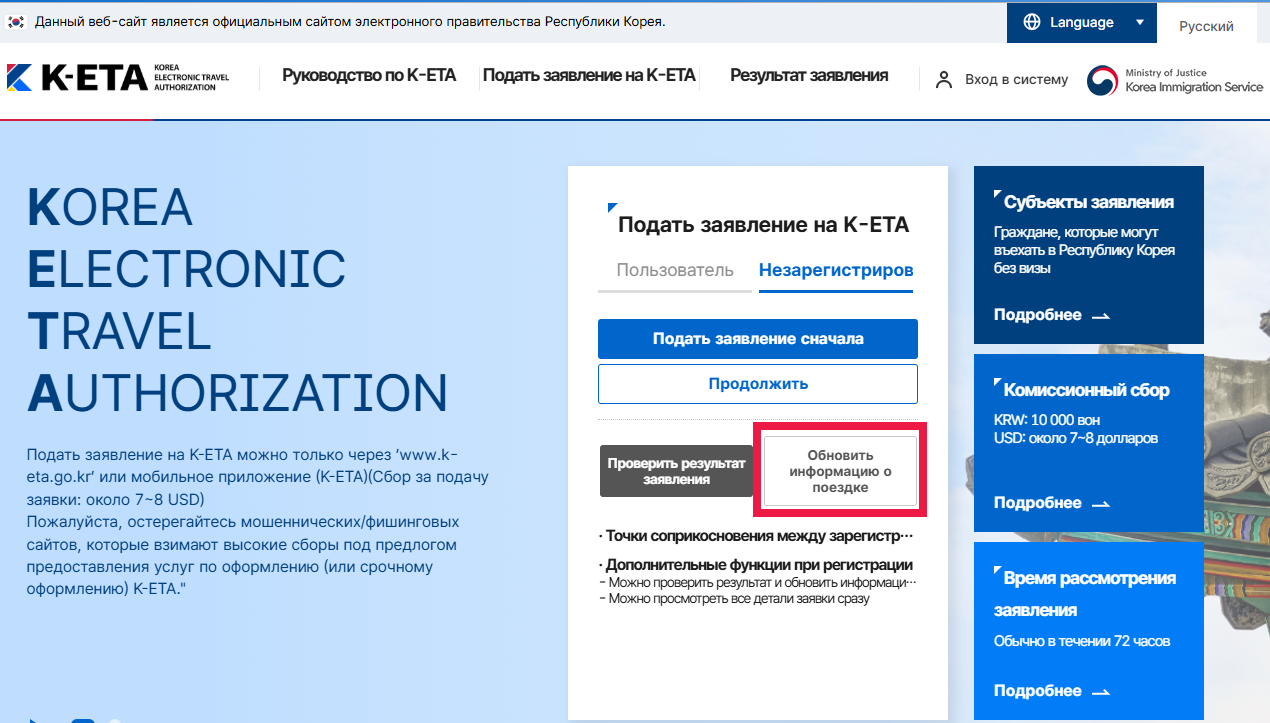Click the arrow icon in Время рассмотрения card
Screen dimensions: 1270x723
click(x=1100, y=692)
